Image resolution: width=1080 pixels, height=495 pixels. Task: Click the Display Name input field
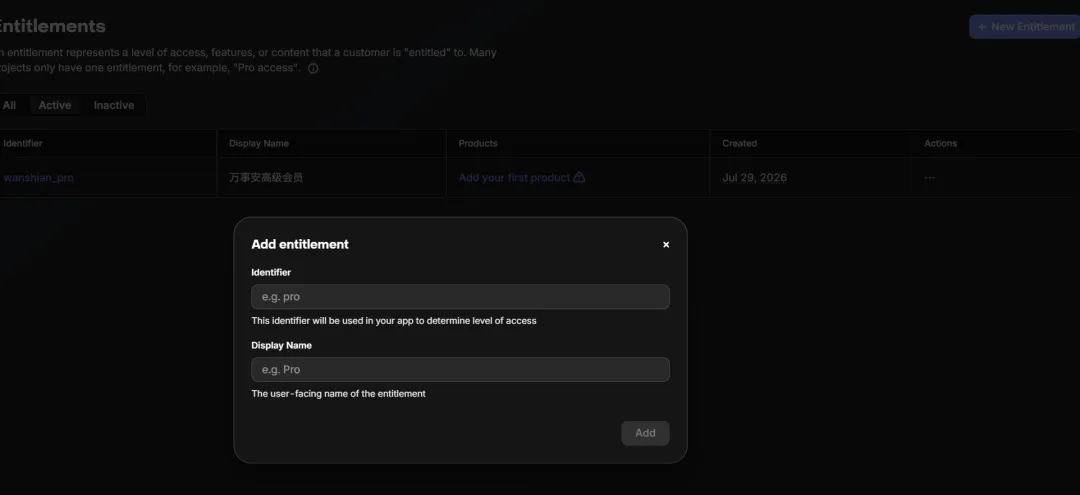click(x=460, y=370)
